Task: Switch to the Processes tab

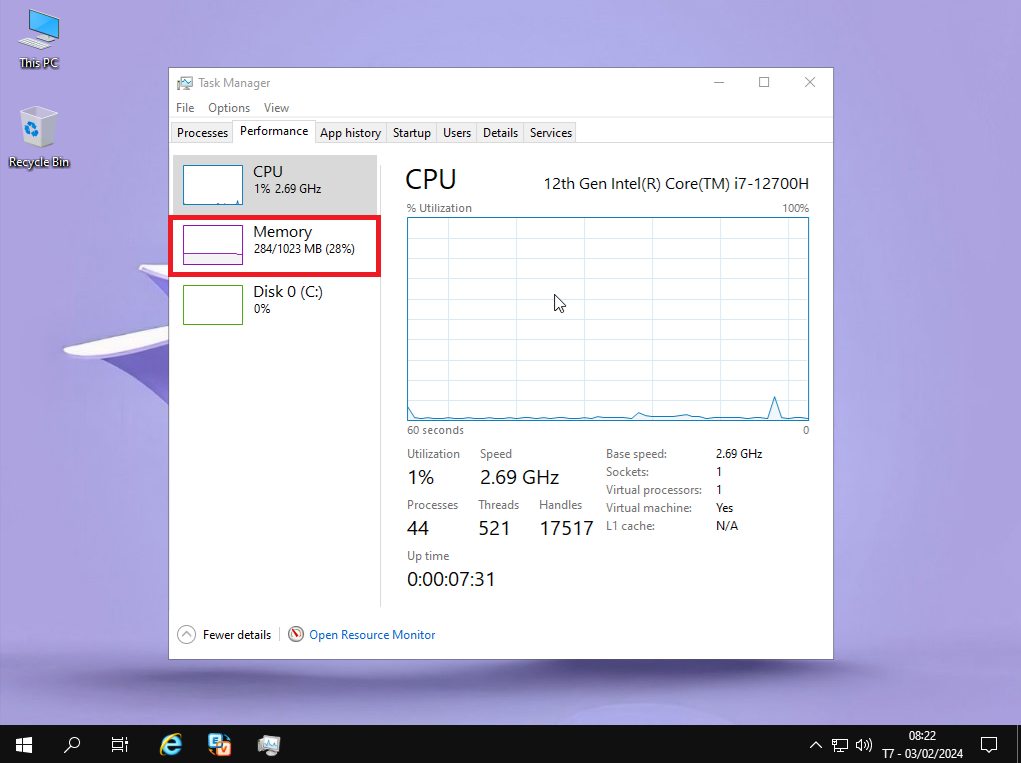Action: pyautogui.click(x=202, y=133)
